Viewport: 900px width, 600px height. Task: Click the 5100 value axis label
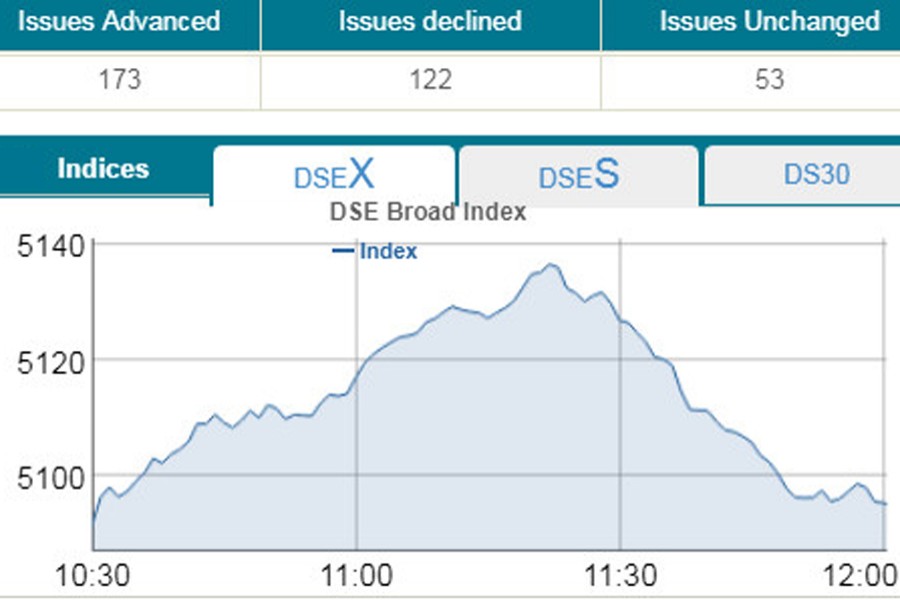click(x=45, y=476)
